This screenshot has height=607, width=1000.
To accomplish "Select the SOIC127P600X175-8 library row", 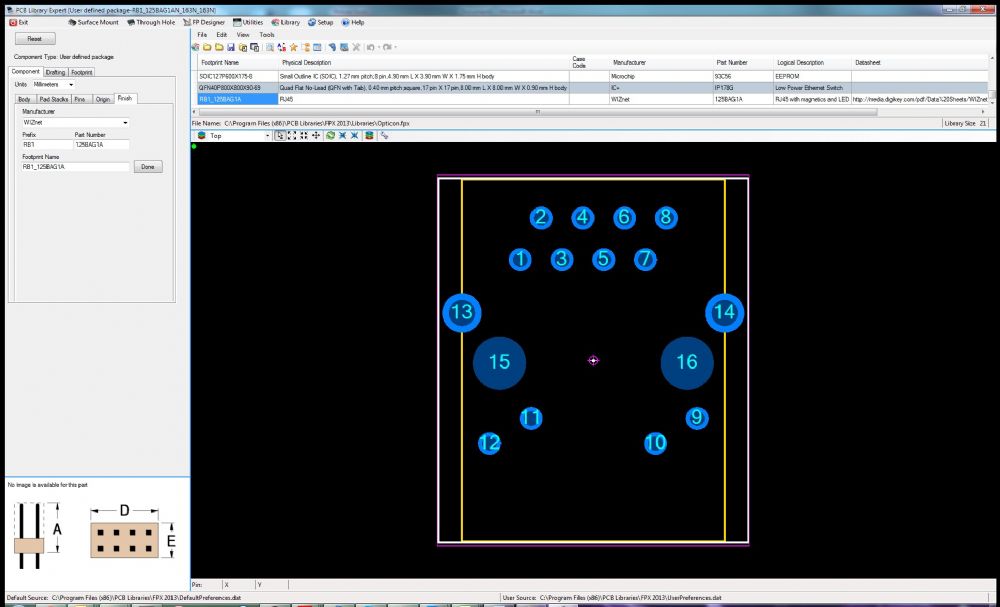I will pos(591,77).
